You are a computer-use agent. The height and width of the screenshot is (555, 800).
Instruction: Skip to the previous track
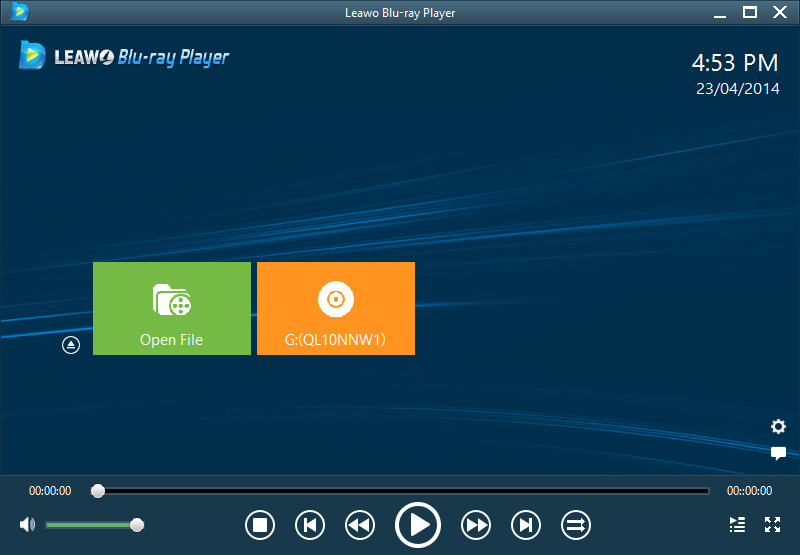coord(310,524)
